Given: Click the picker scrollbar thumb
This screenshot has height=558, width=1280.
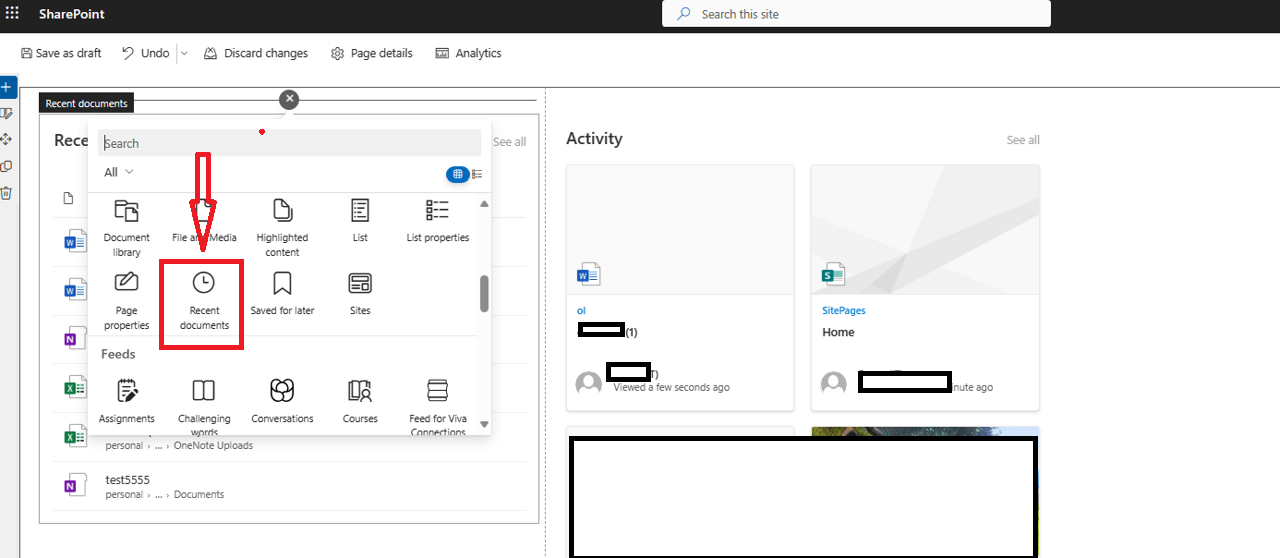Looking at the screenshot, I should [485, 293].
